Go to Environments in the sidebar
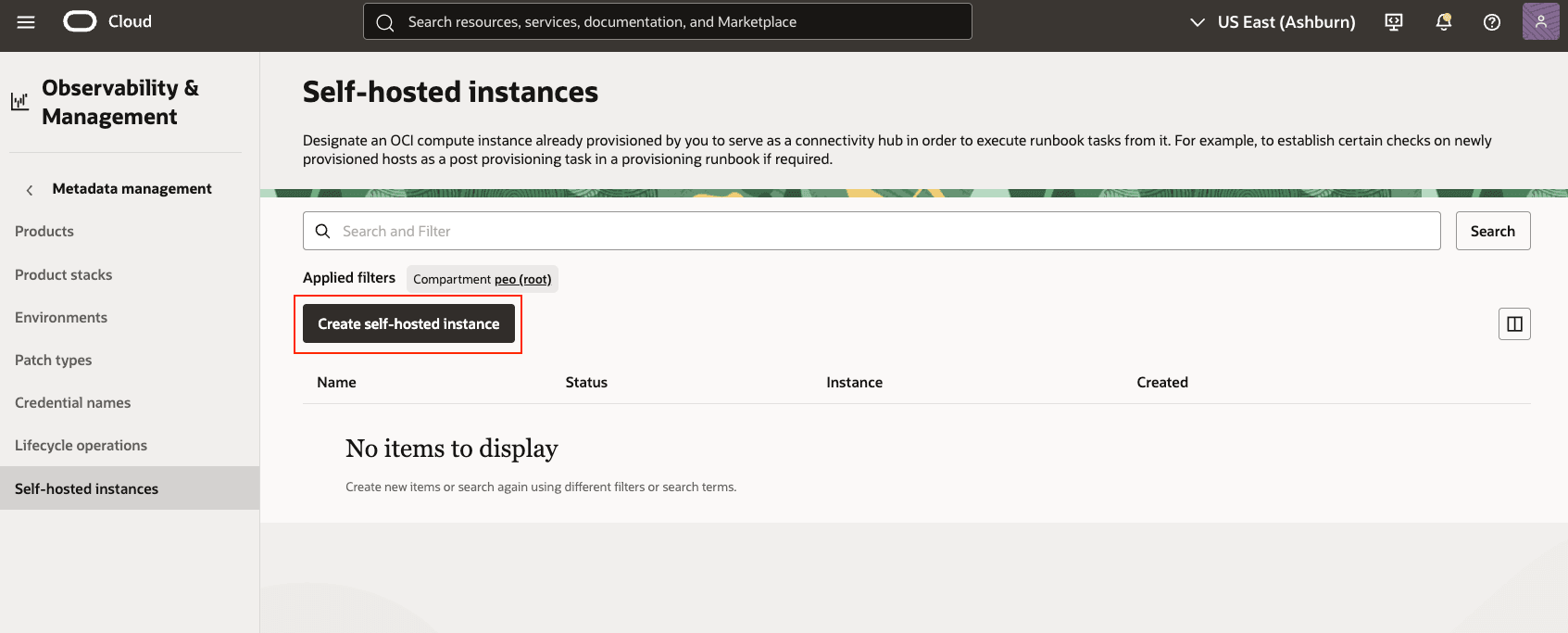Image resolution: width=1568 pixels, height=633 pixels. pyautogui.click(x=61, y=318)
